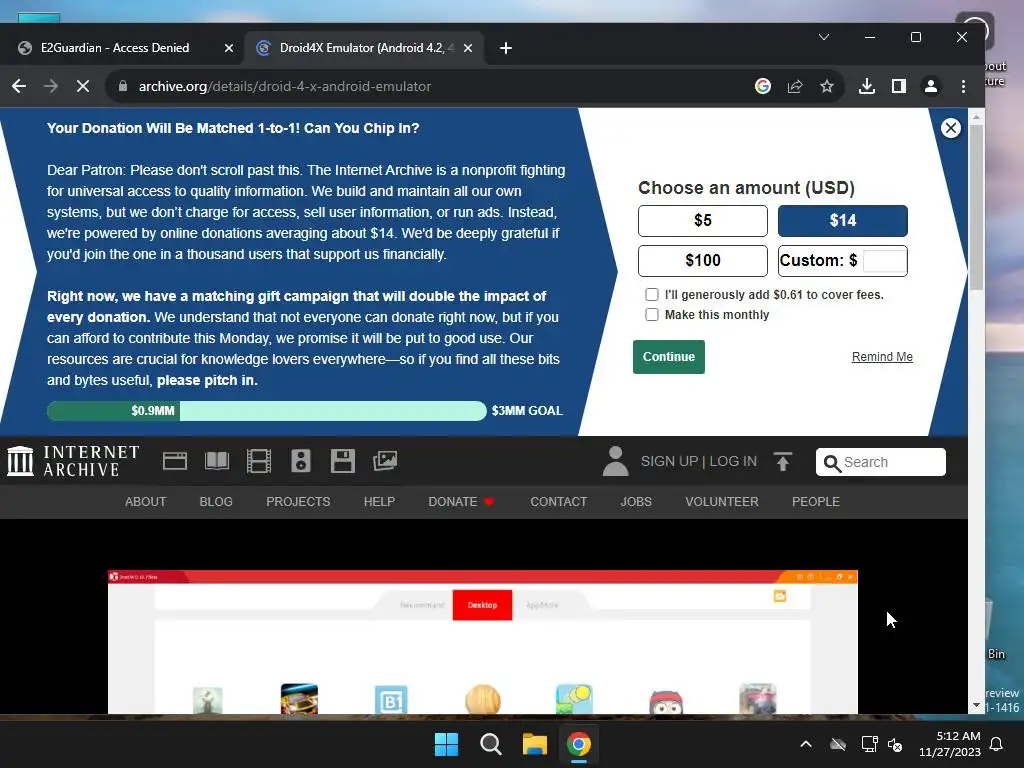Image resolution: width=1024 pixels, height=768 pixels.
Task: Open the Images icon in the Archive navbar
Action: tap(385, 461)
